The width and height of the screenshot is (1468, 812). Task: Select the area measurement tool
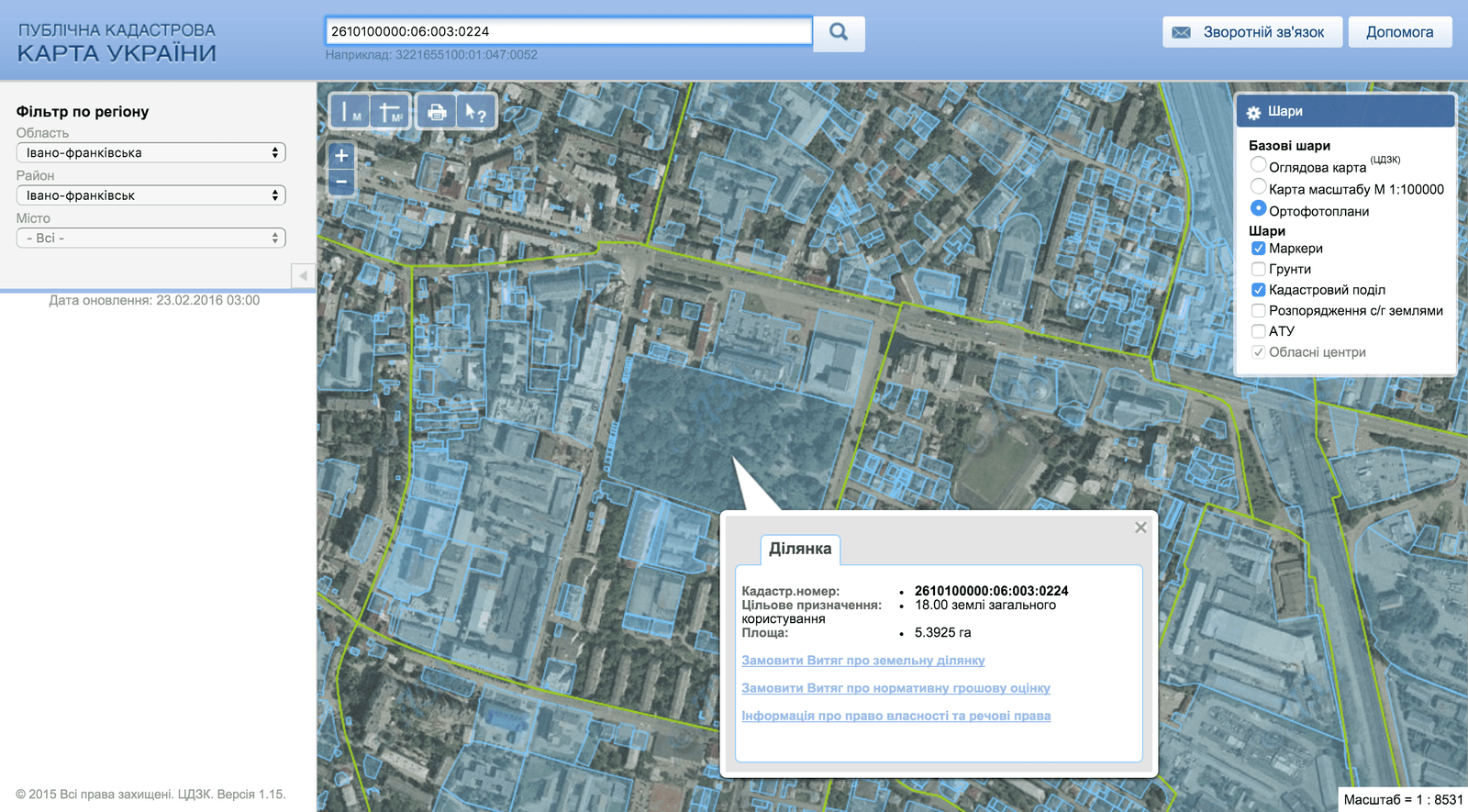[391, 112]
